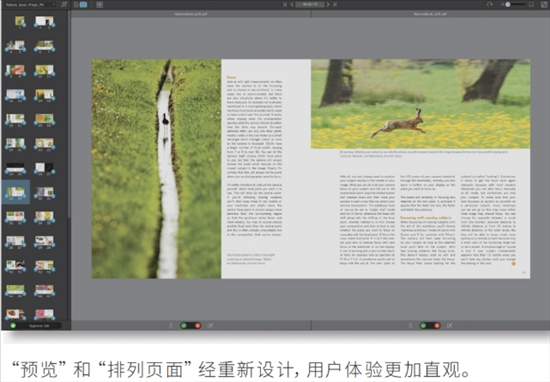550x382 pixels.
Task: Open annotate icon below right page
Action: 450,326
